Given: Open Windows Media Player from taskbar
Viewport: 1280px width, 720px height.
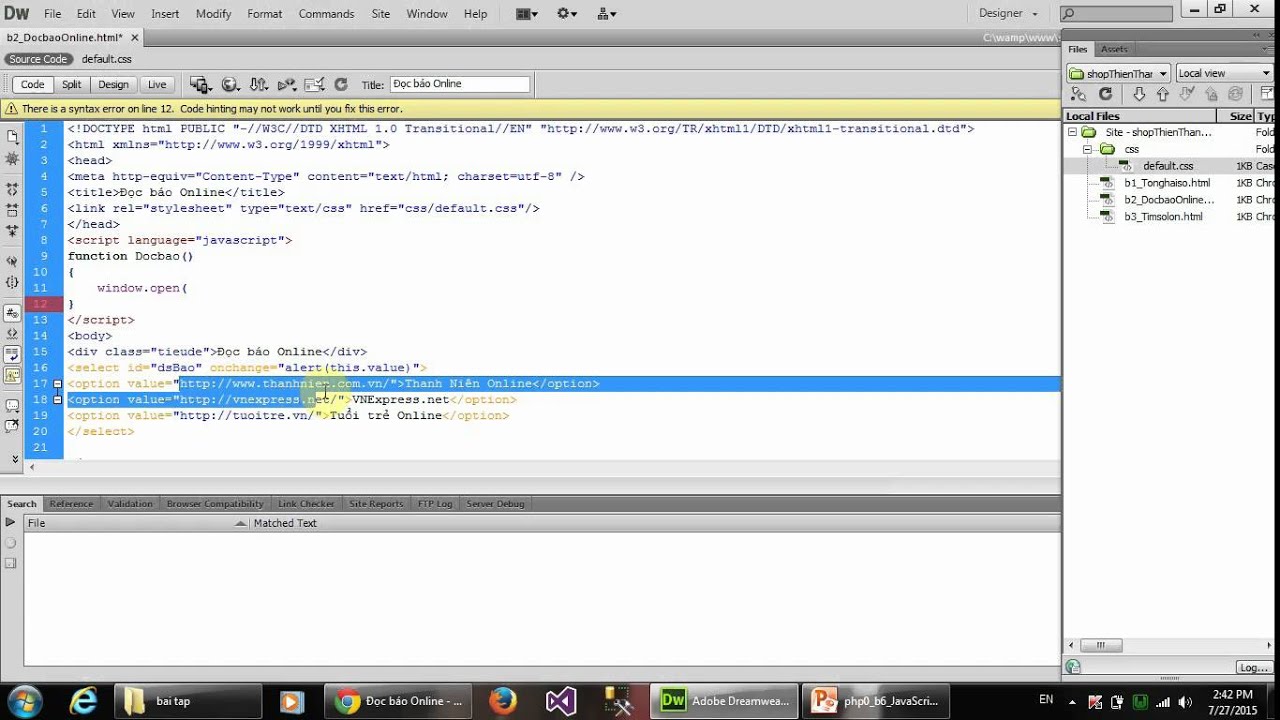Looking at the screenshot, I should [x=291, y=701].
